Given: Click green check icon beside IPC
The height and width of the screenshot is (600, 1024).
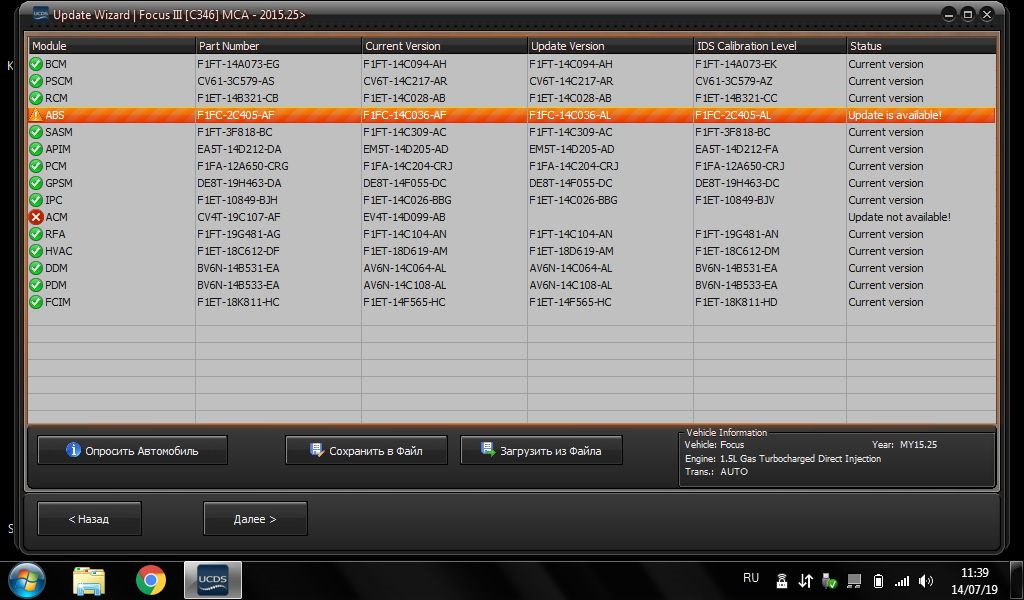Looking at the screenshot, I should 36,200.
